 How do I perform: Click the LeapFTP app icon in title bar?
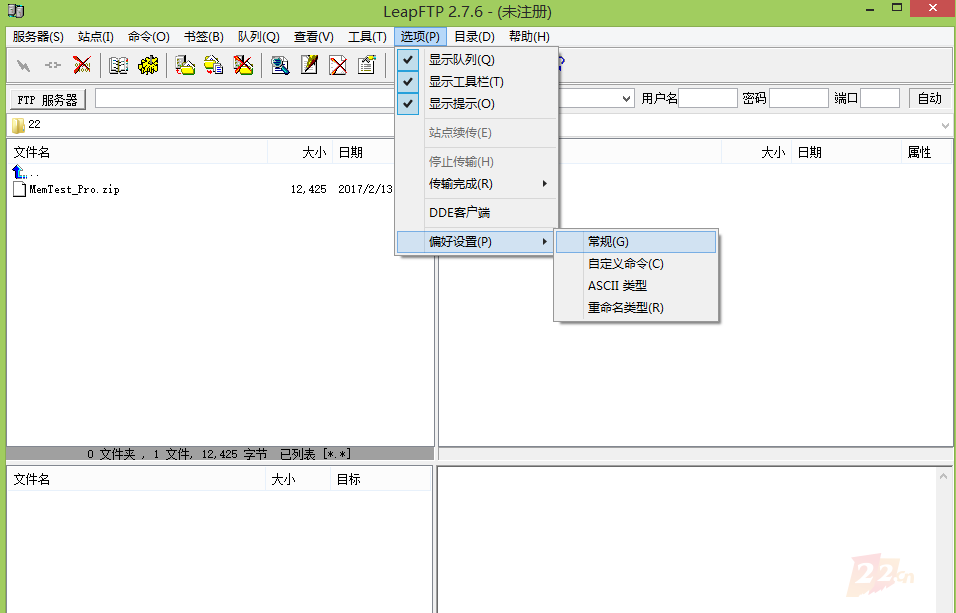click(x=16, y=11)
